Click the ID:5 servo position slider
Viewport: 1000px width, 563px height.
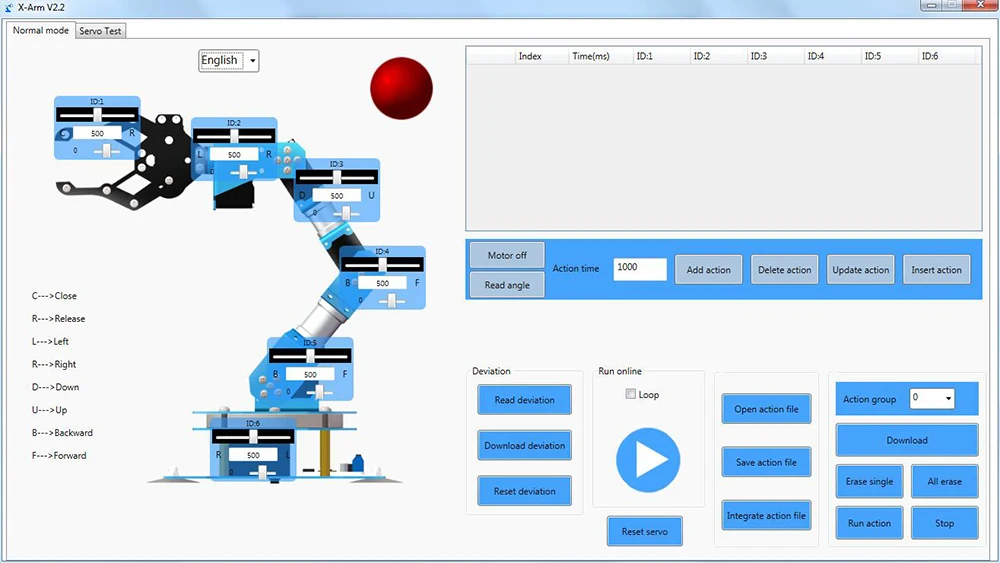coord(310,356)
